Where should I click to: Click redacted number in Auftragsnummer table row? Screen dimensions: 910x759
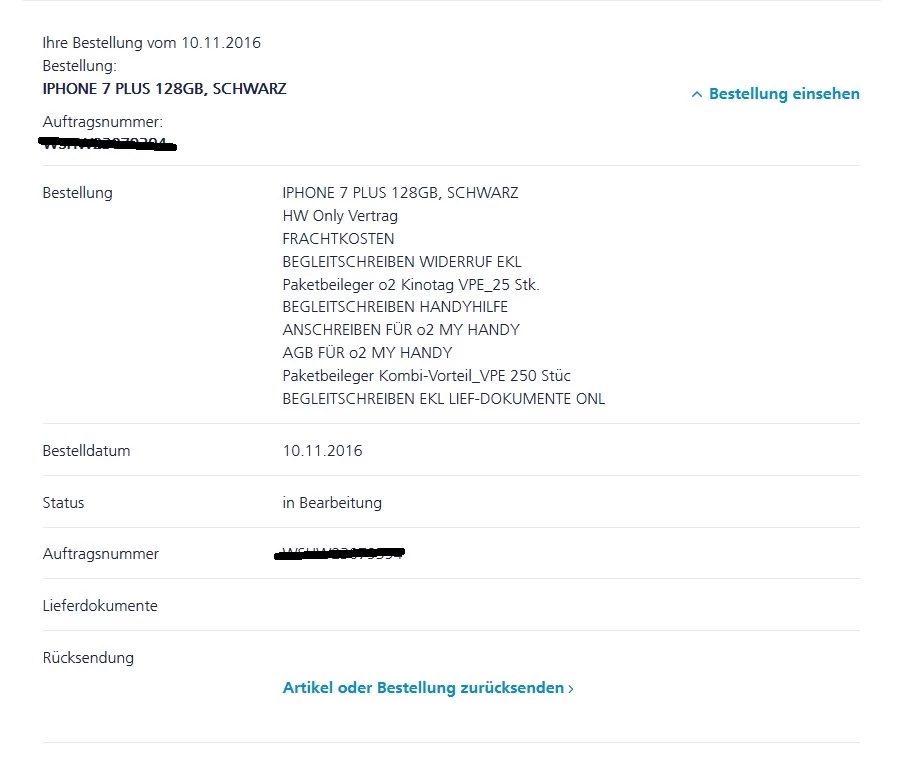340,552
